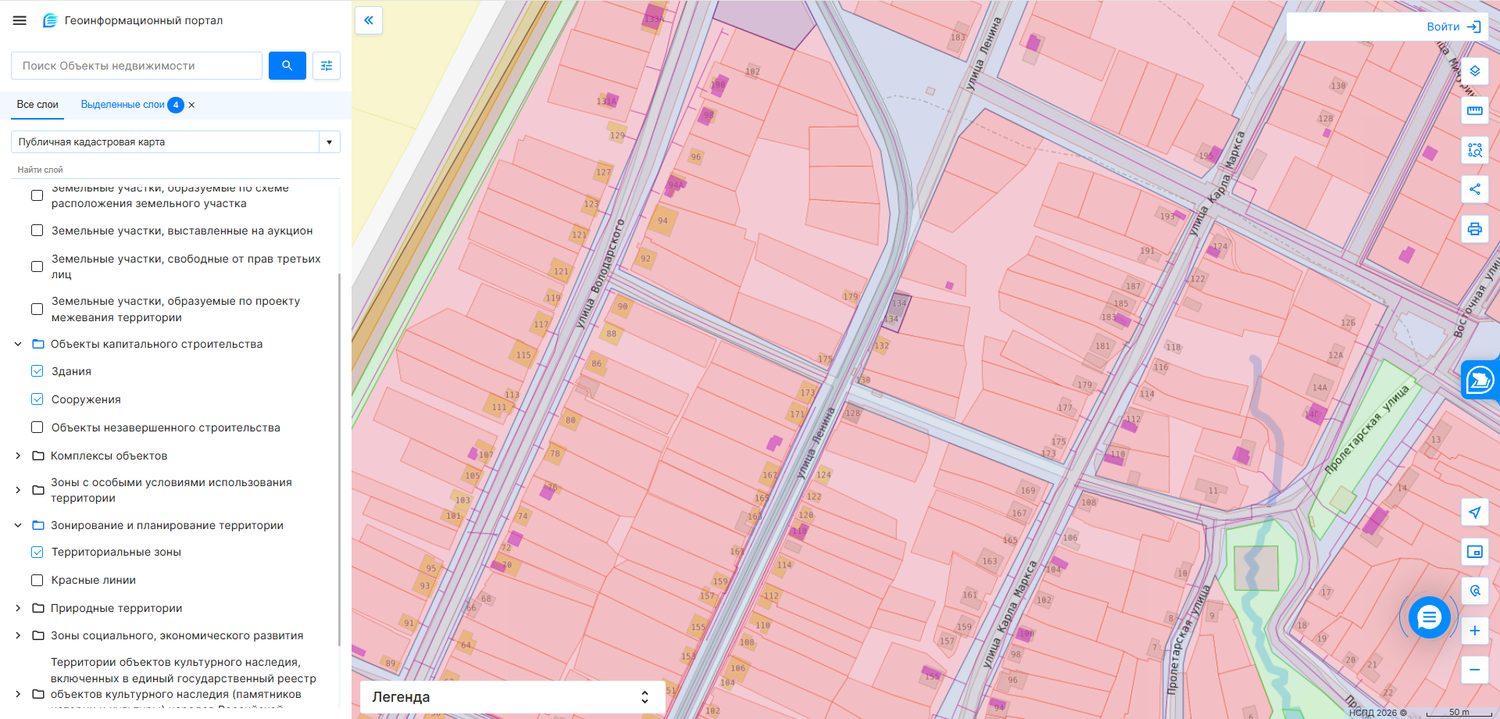
Task: Click the Геоинформационный портал logo
Action: (x=132, y=20)
